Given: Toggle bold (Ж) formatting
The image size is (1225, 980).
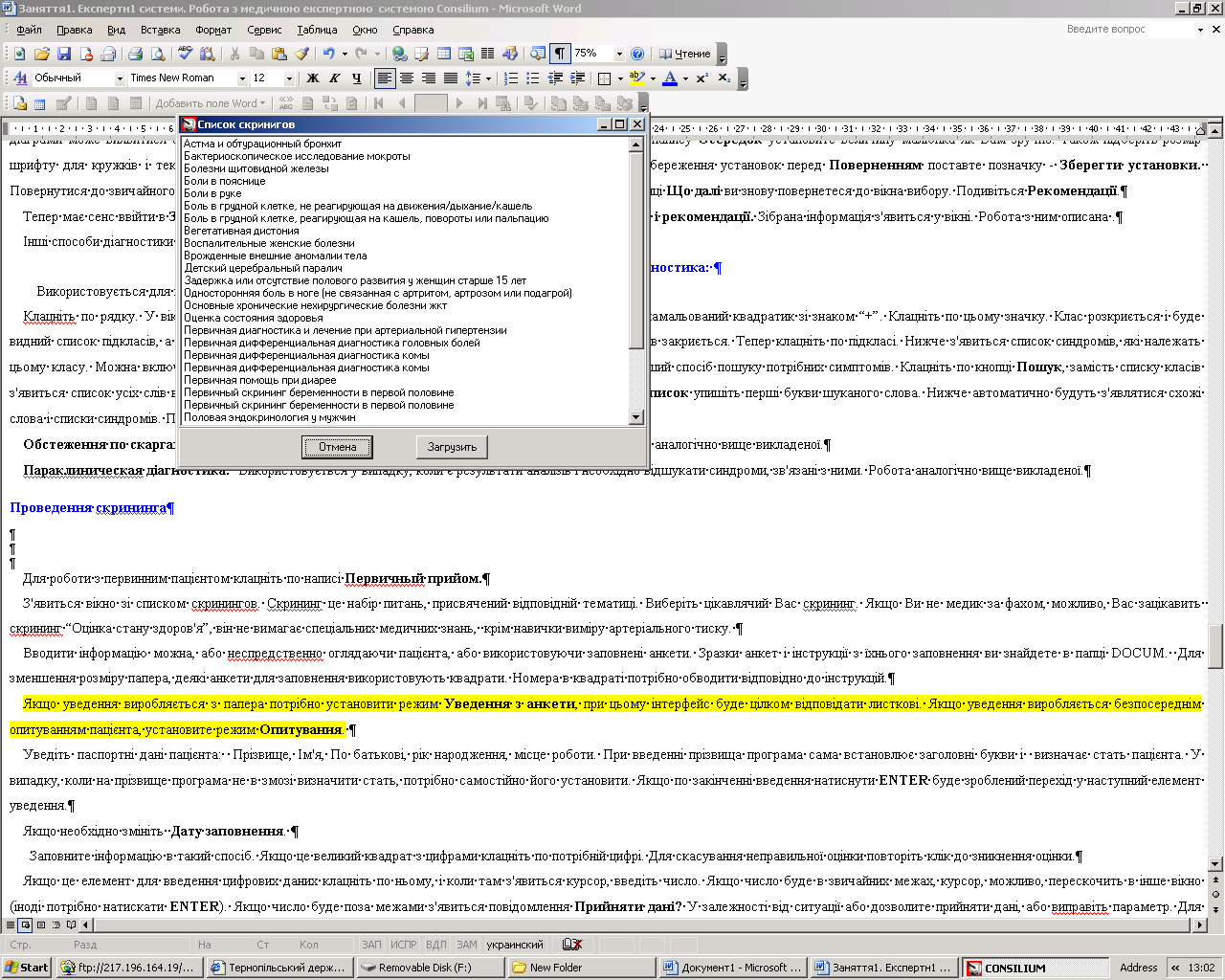Looking at the screenshot, I should point(312,78).
